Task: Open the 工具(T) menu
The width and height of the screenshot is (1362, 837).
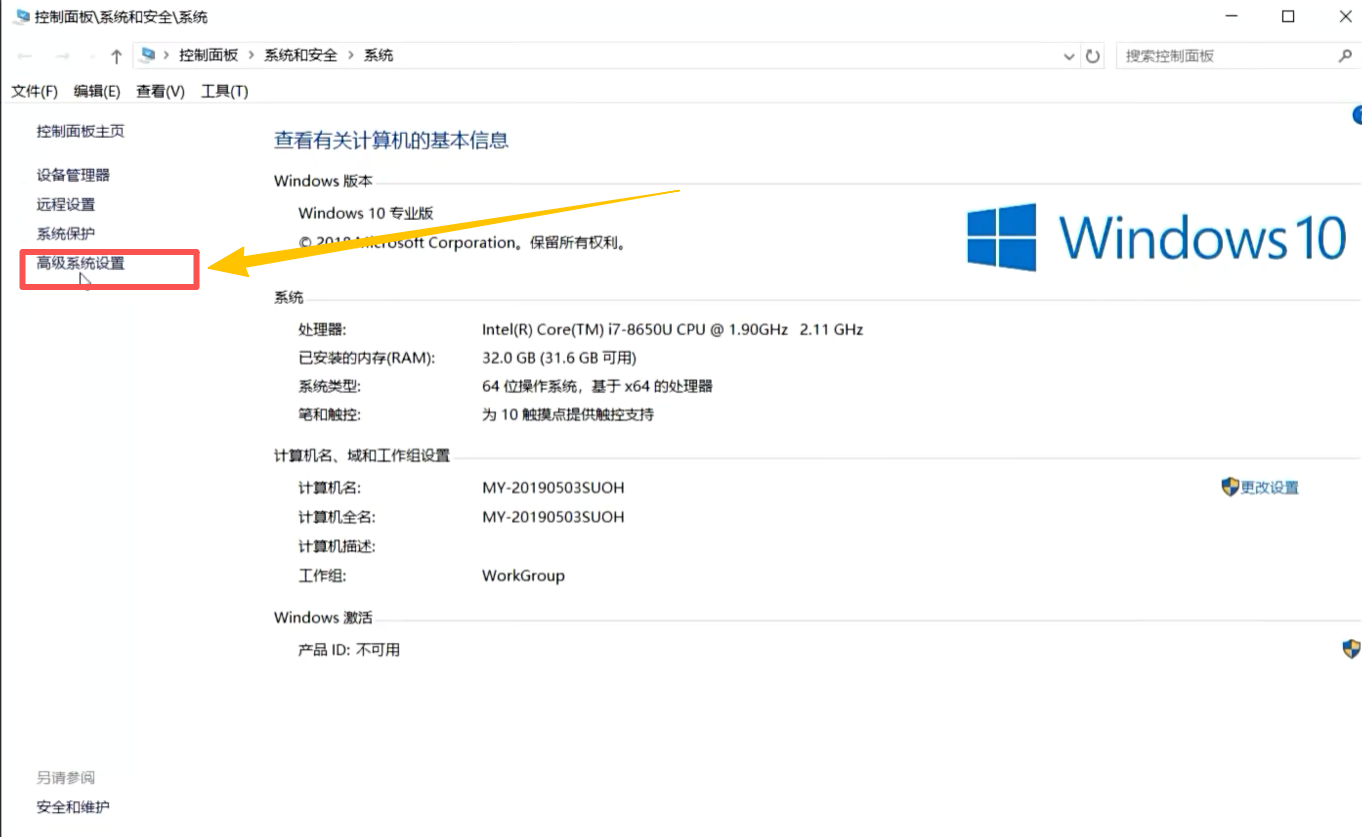Action: (x=225, y=91)
